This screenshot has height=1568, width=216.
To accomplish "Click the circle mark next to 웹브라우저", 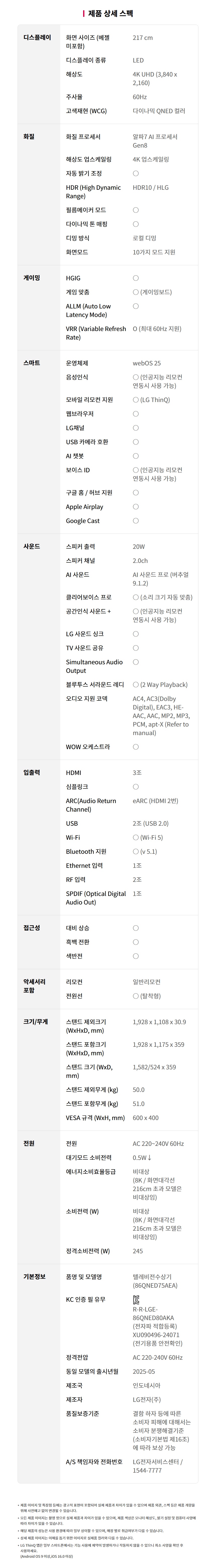I will pyautogui.click(x=136, y=414).
